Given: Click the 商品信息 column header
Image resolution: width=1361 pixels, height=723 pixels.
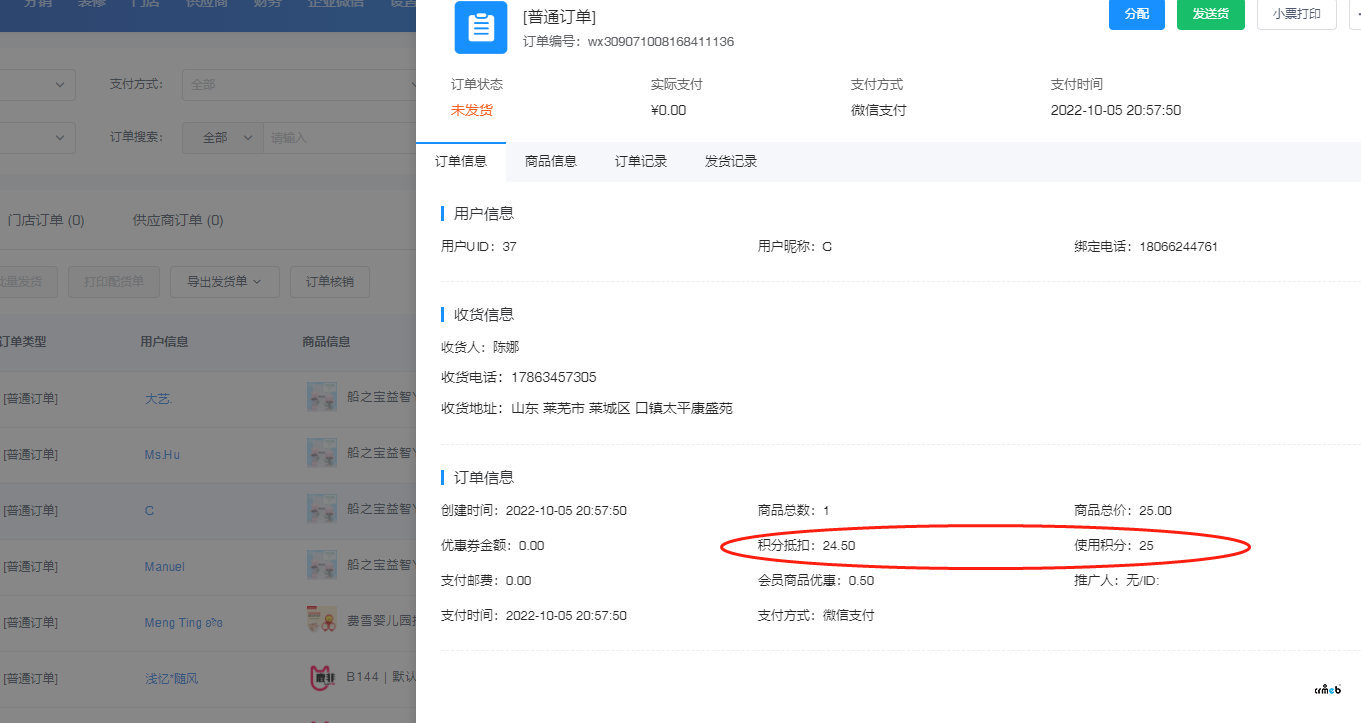Looking at the screenshot, I should (x=326, y=341).
